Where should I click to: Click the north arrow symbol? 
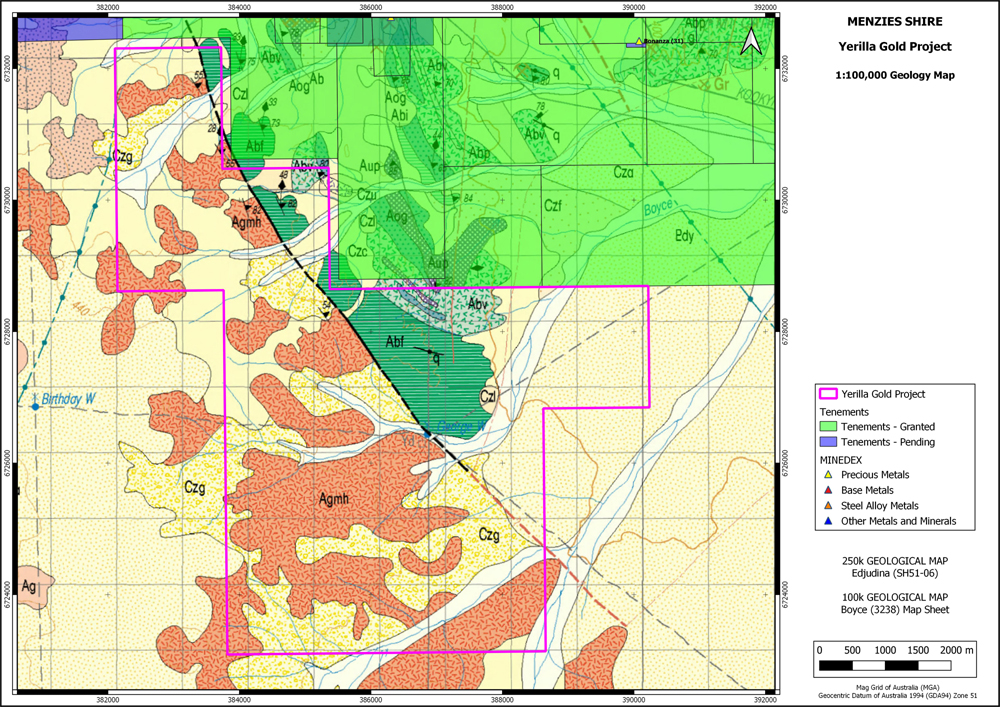(x=752, y=41)
